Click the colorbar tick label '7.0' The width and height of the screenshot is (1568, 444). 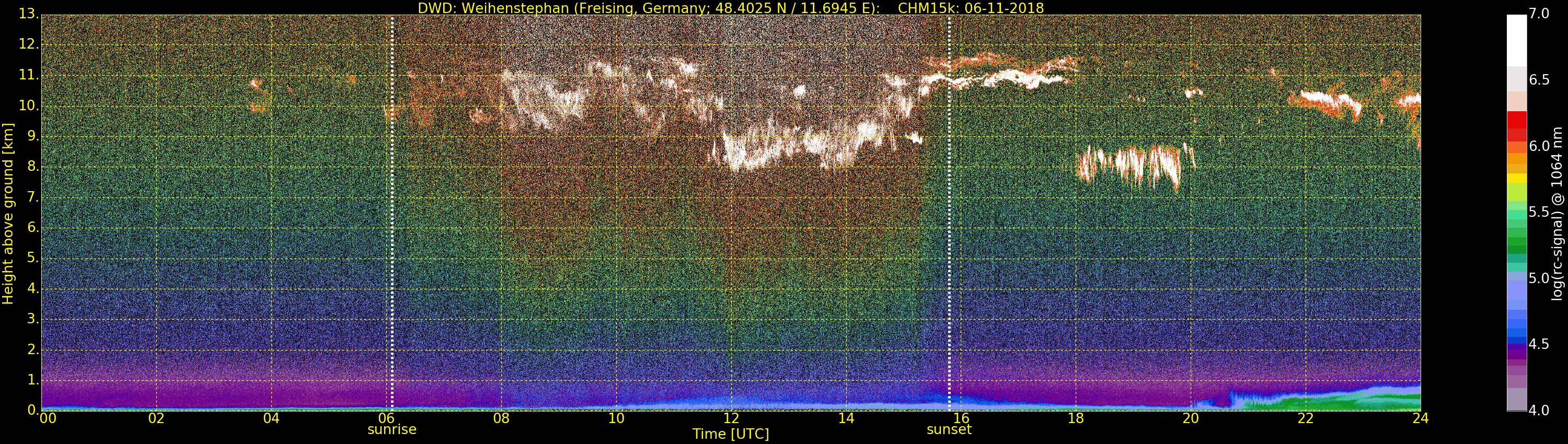[1539, 14]
